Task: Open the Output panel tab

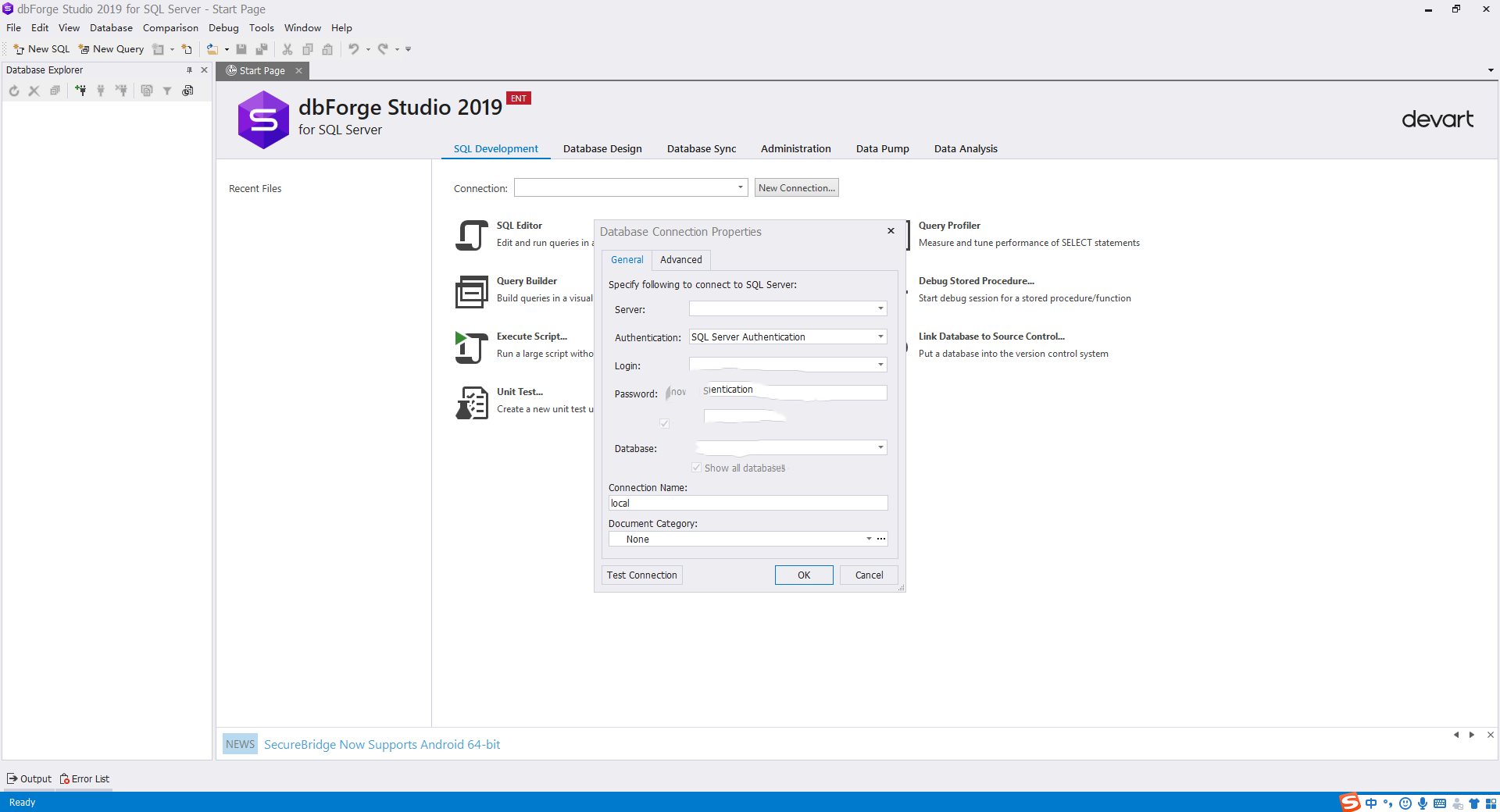Action: coord(29,779)
